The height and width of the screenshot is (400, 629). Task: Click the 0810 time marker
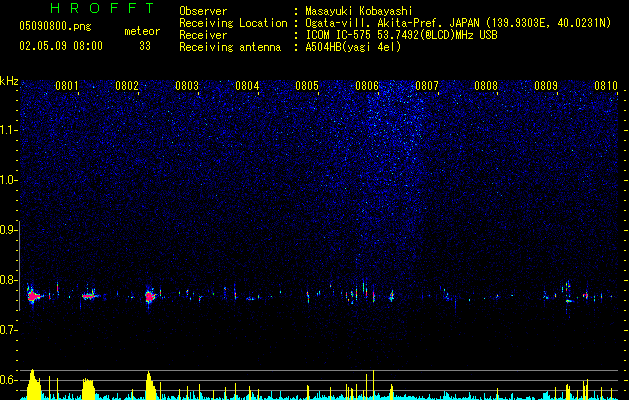click(x=606, y=86)
